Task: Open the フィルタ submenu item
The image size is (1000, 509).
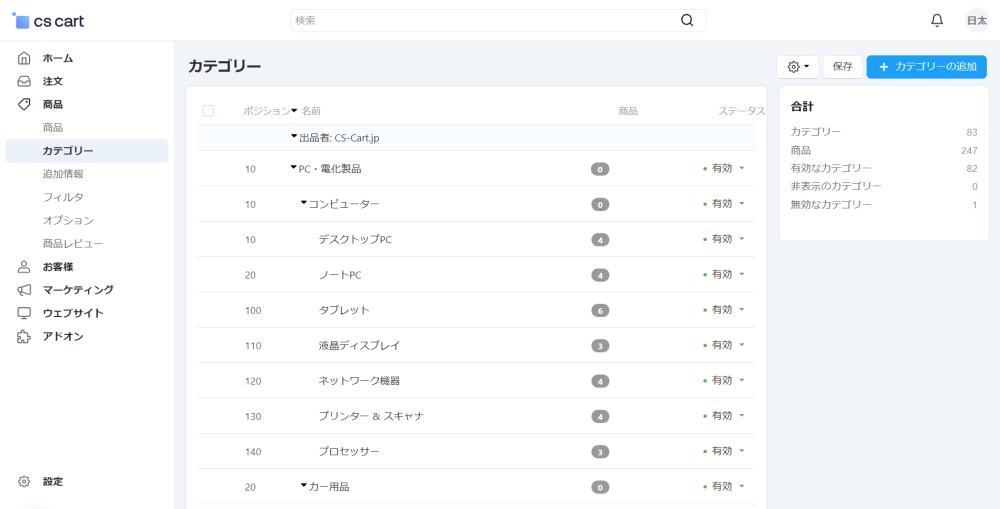Action: 63,197
